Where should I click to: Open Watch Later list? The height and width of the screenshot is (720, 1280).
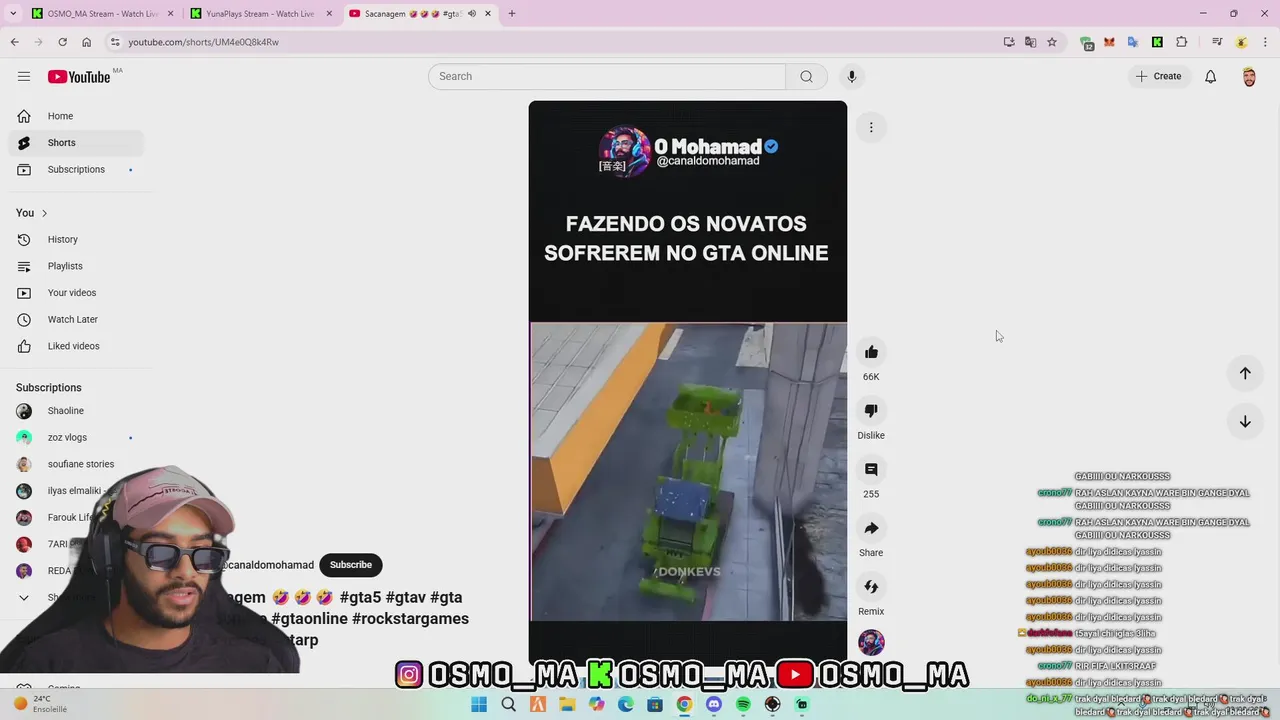(76, 320)
